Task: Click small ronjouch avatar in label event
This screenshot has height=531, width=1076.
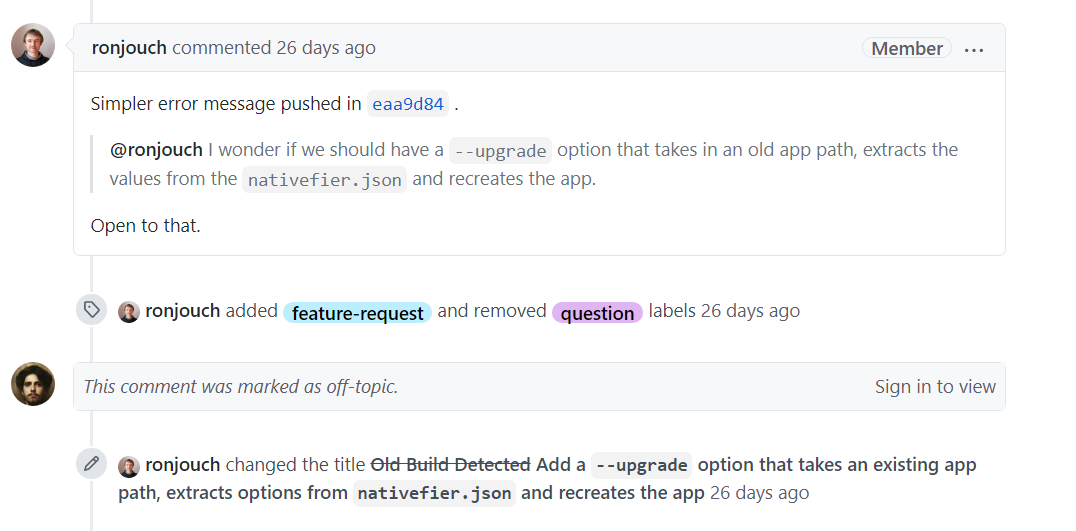Action: click(x=129, y=311)
